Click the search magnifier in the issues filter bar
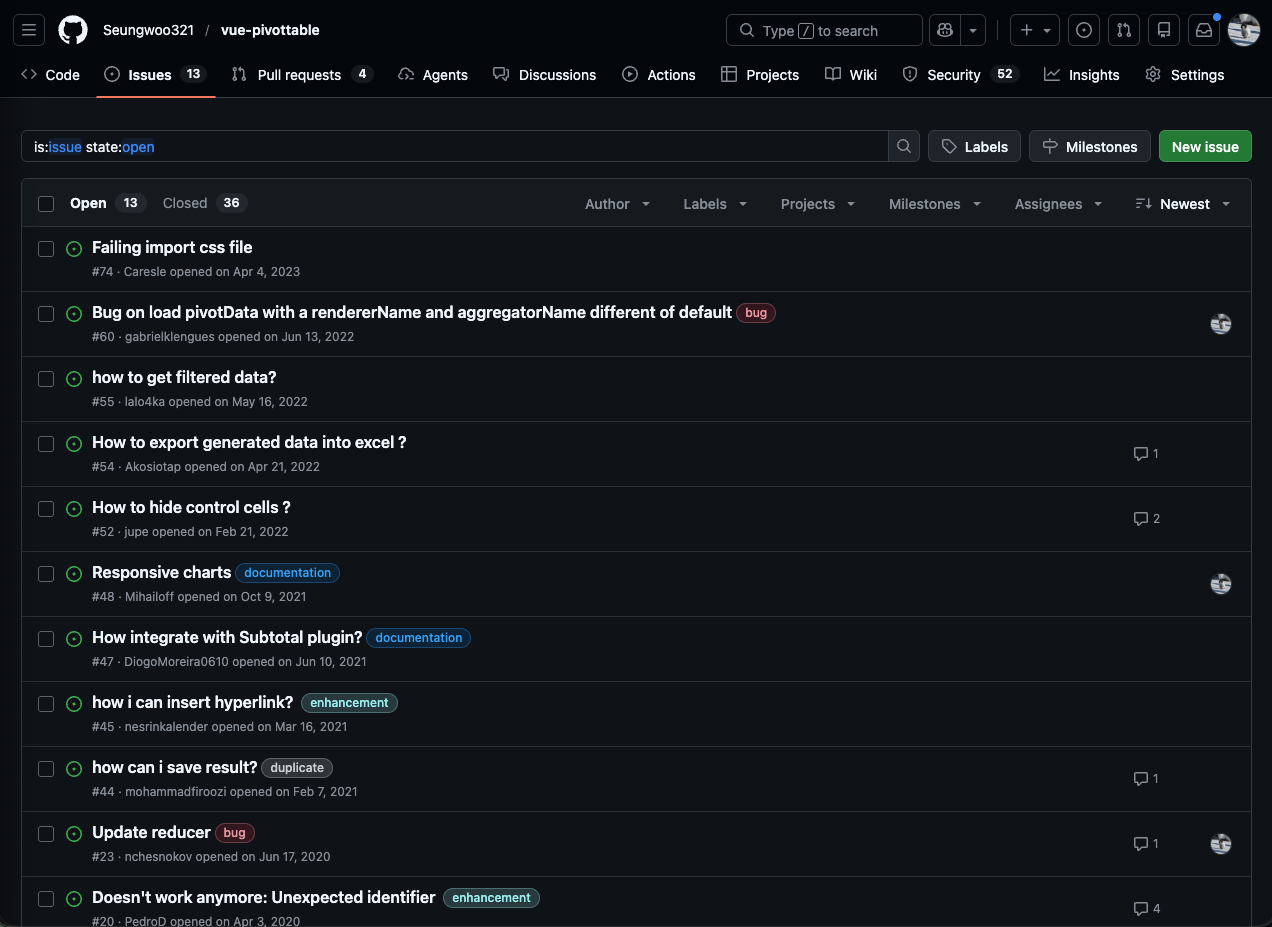 tap(903, 146)
